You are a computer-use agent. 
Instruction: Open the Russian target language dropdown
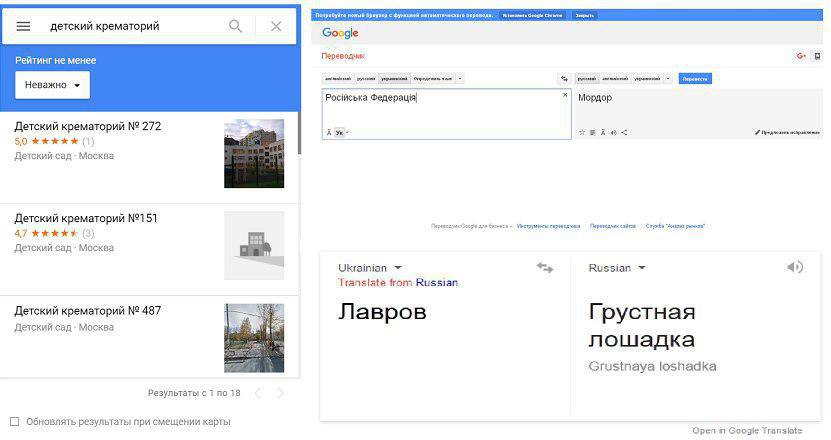[617, 268]
